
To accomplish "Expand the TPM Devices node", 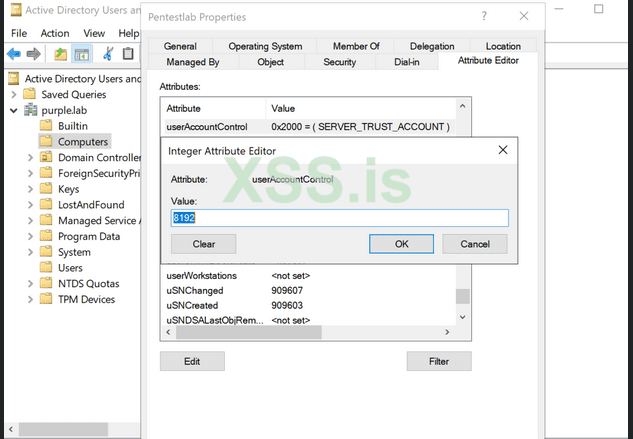I will pos(30,299).
